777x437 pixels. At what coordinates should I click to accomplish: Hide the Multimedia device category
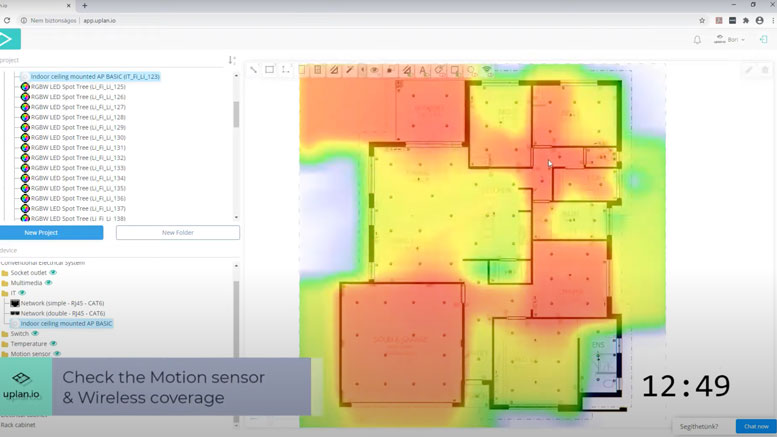(x=48, y=283)
